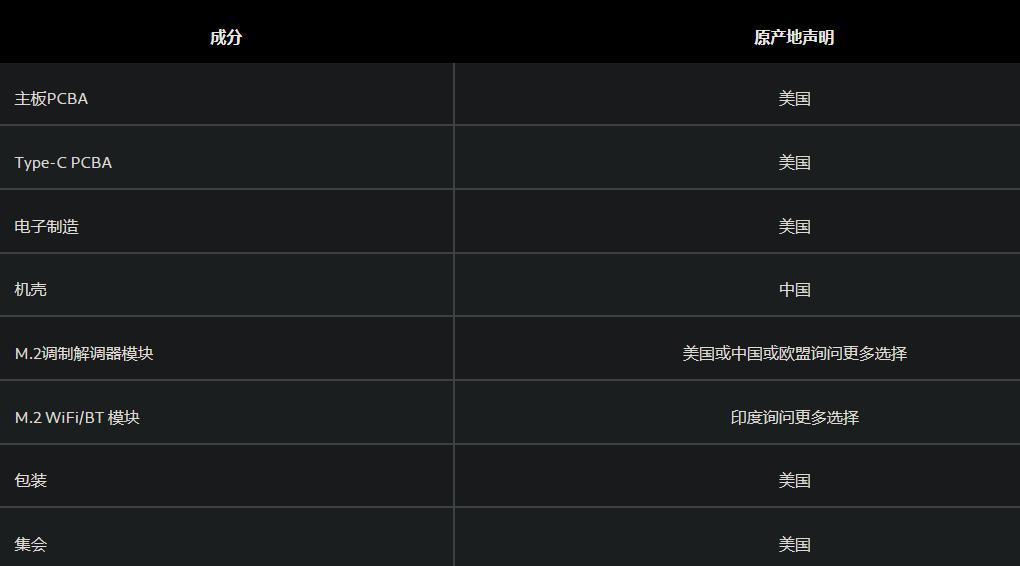Click the 原产地声明 column header
This screenshot has width=1020, height=566.
(x=794, y=37)
